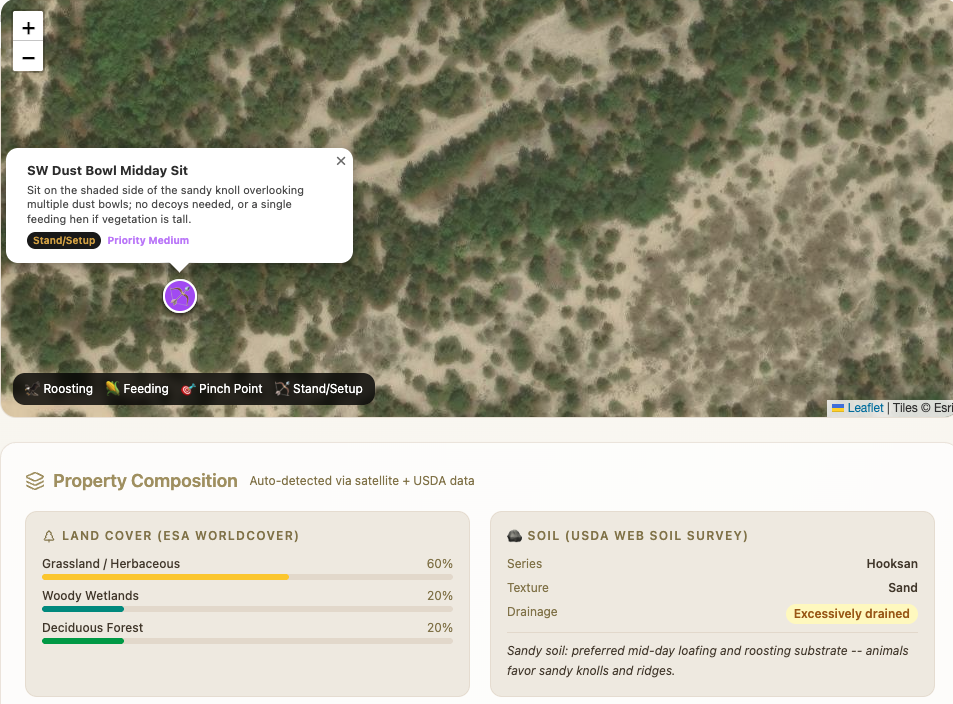Click the Deciduous Forest progress bar

click(247, 641)
